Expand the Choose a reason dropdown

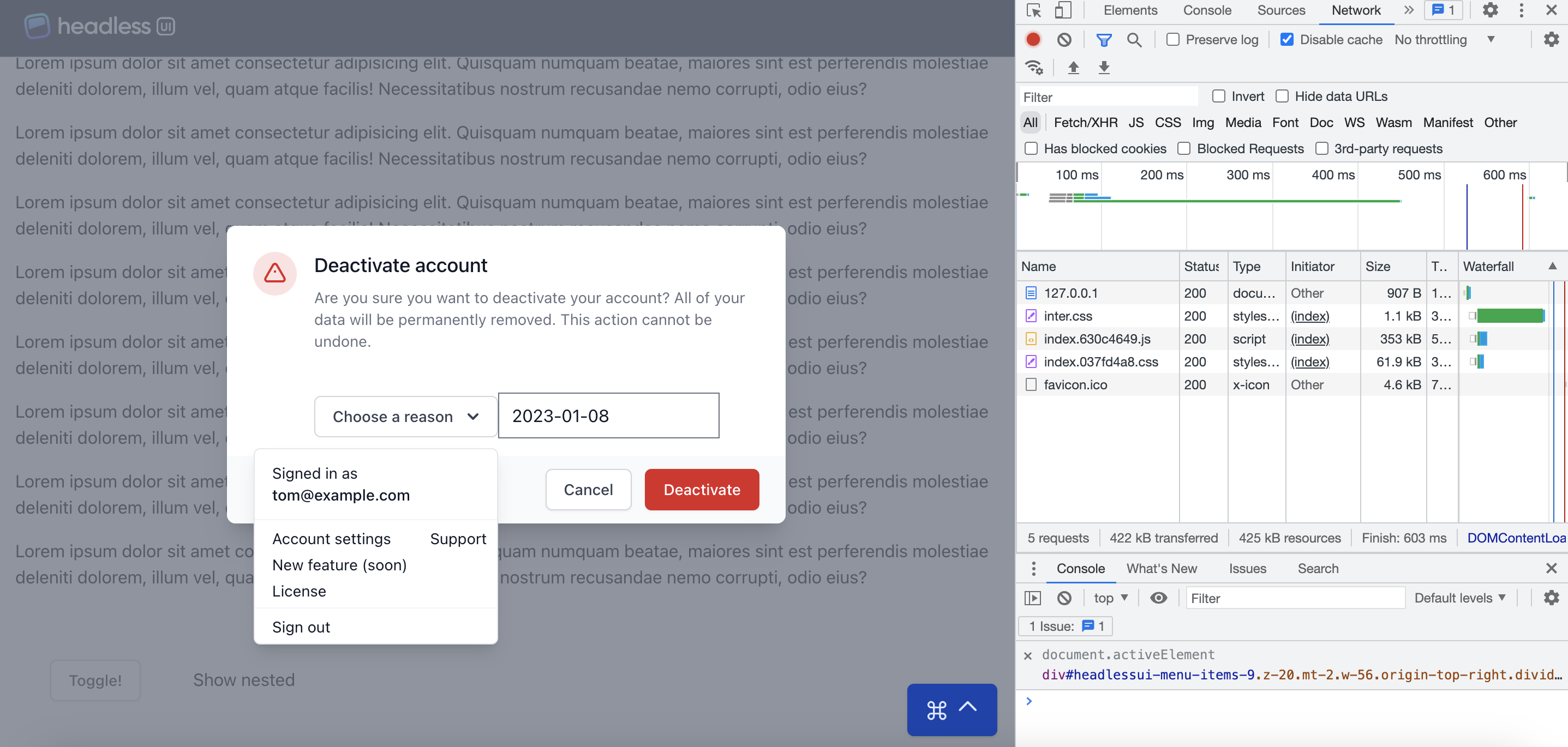pos(405,417)
